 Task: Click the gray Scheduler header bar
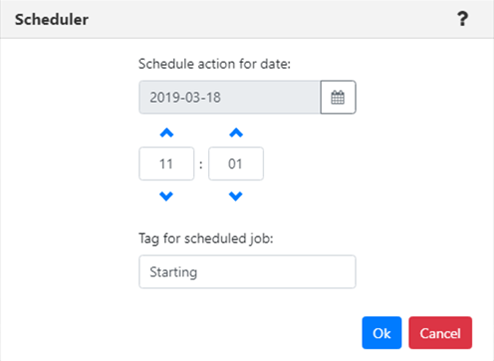(x=247, y=19)
